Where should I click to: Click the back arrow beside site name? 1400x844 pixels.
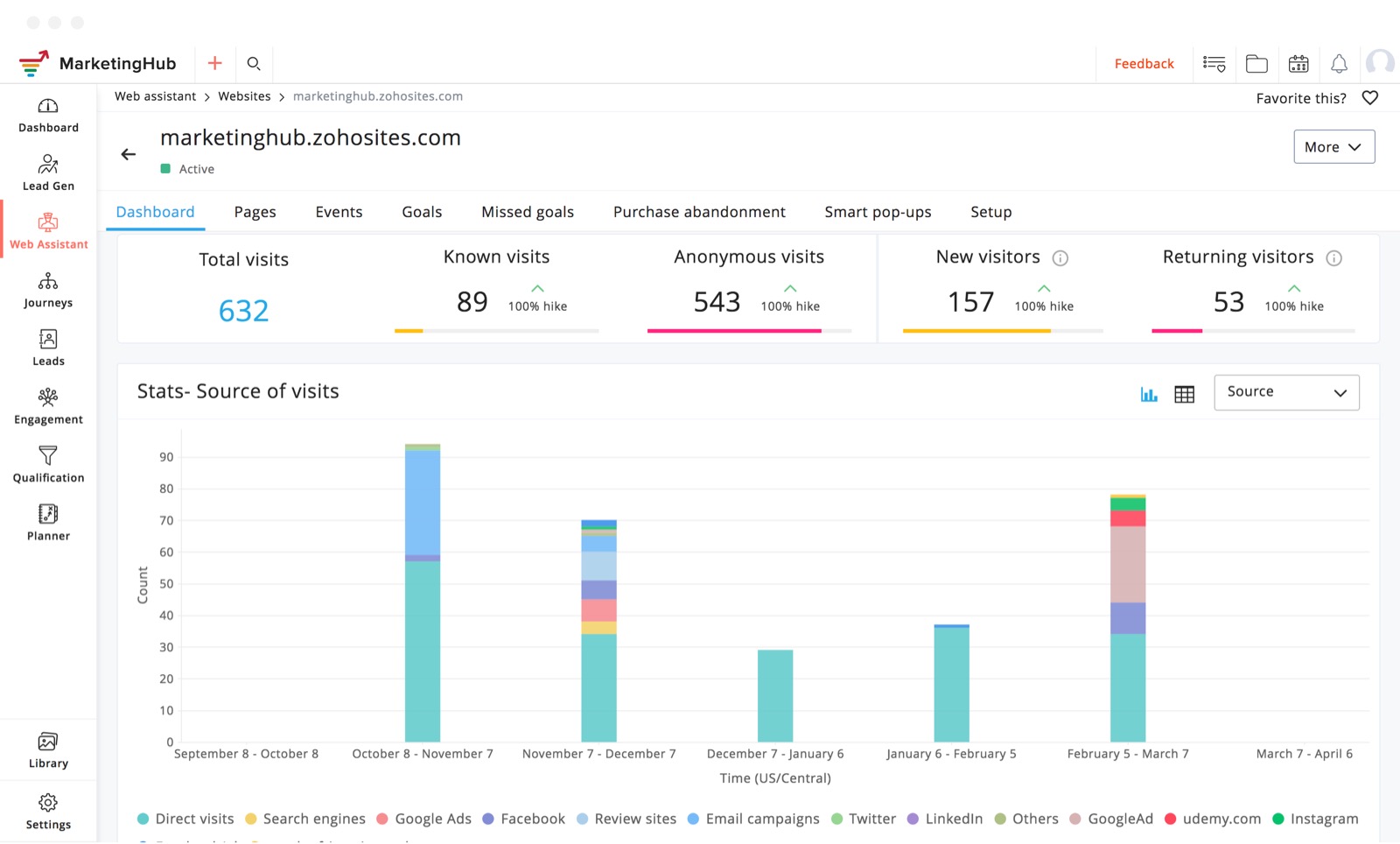coord(129,154)
